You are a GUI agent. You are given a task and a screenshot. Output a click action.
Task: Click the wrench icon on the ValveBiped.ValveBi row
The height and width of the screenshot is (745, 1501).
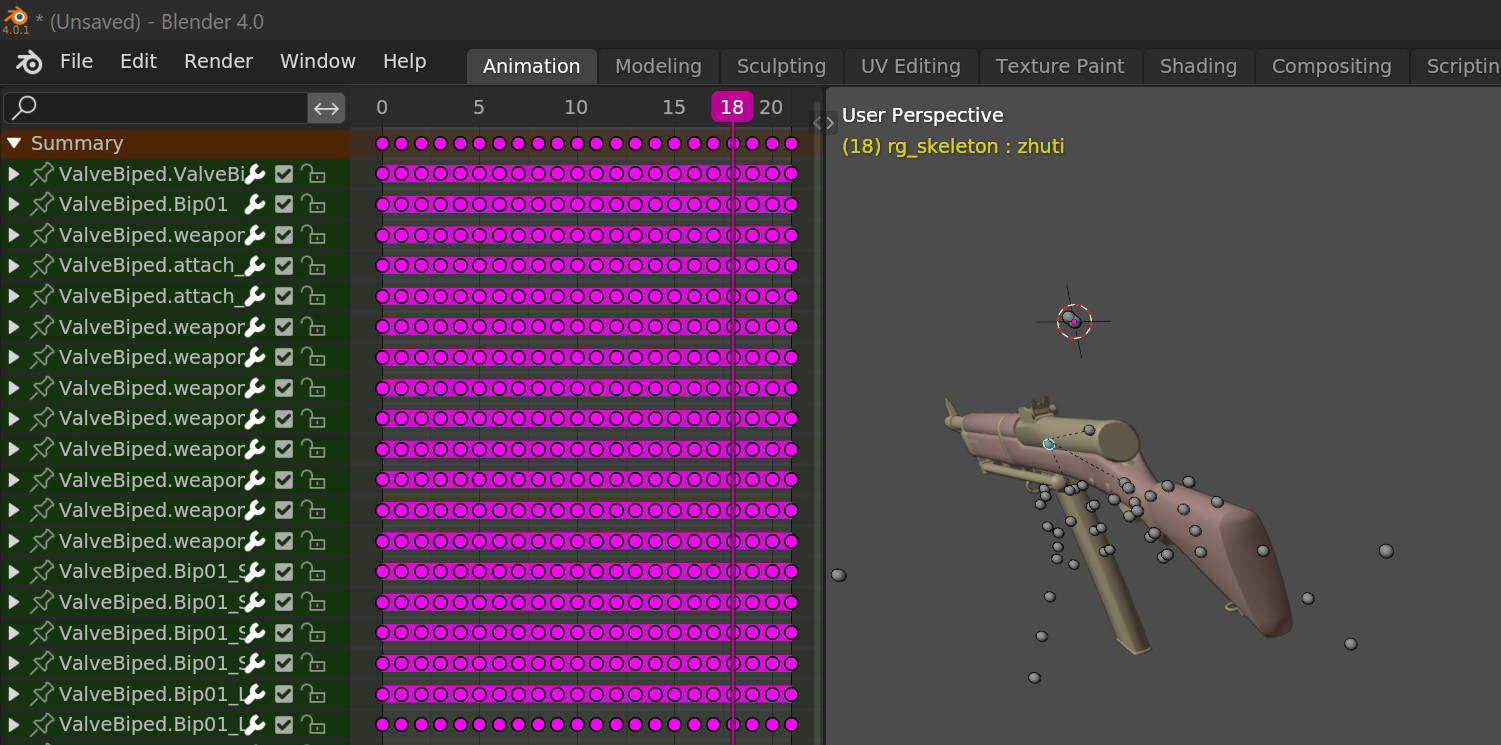tap(255, 174)
